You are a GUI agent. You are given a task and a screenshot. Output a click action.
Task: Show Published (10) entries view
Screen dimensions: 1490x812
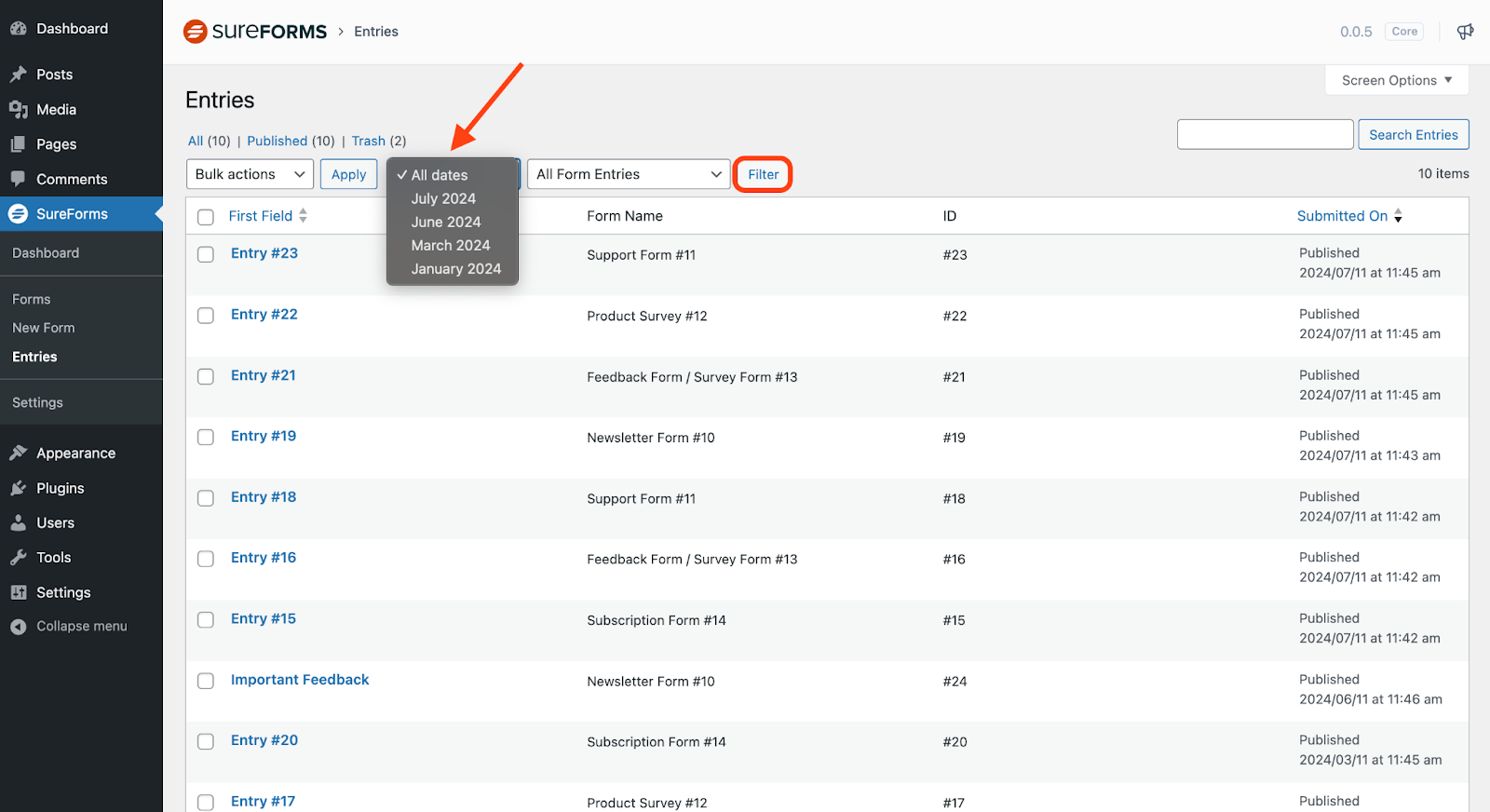(x=291, y=141)
